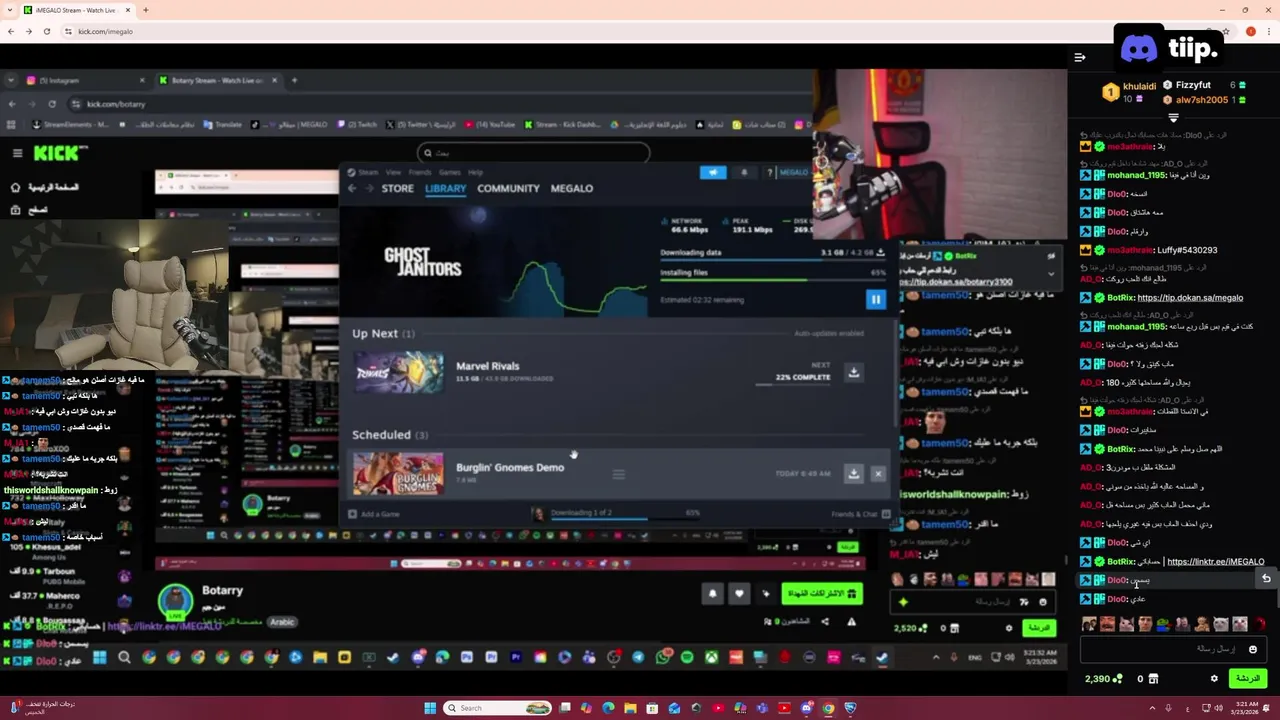Click Steam's forward navigation arrow
The height and width of the screenshot is (720, 1280).
(369, 188)
